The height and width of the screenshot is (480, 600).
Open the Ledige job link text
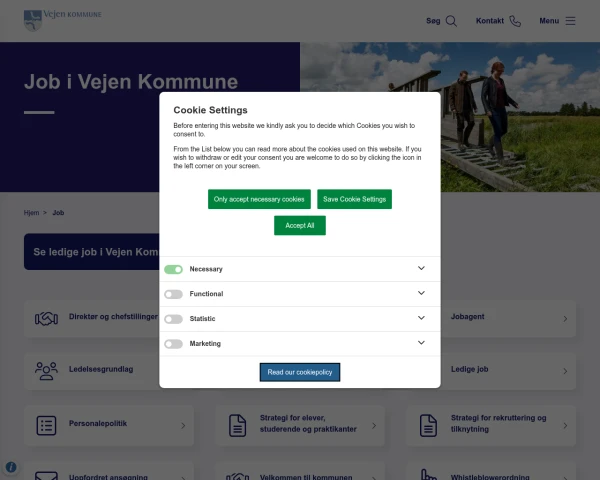click(469, 369)
